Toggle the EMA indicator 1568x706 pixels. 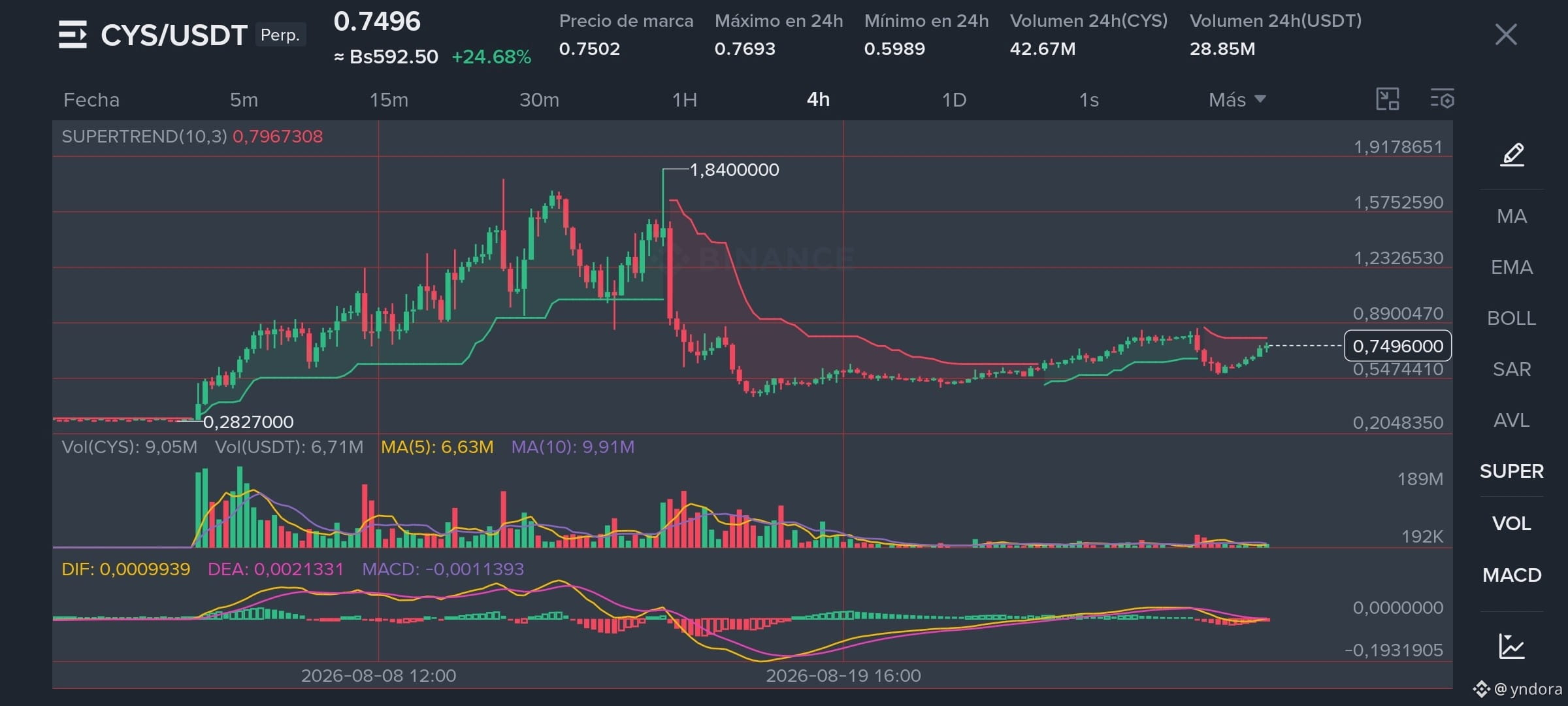point(1512,267)
